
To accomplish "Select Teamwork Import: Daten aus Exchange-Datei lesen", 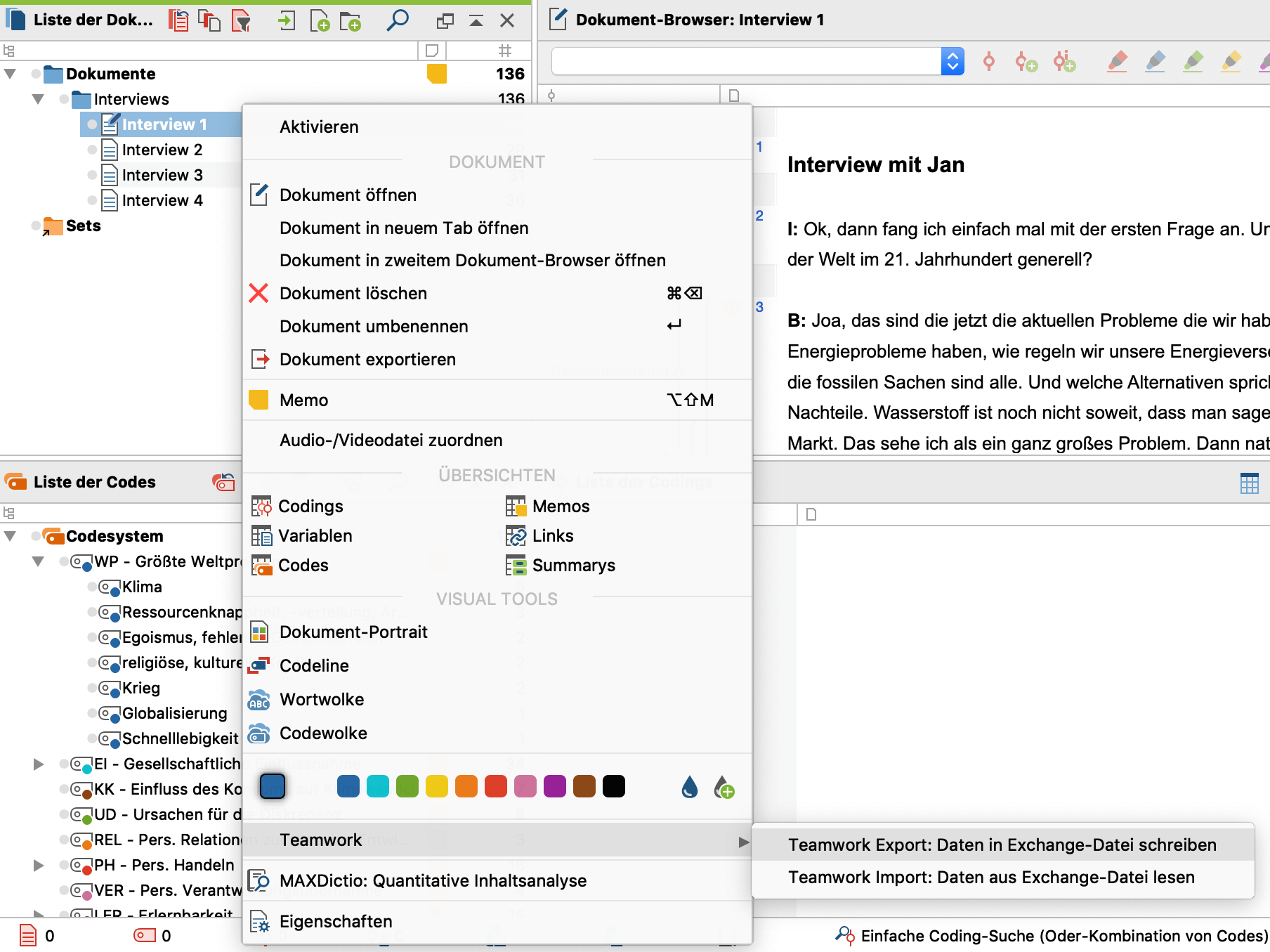I will click(991, 877).
